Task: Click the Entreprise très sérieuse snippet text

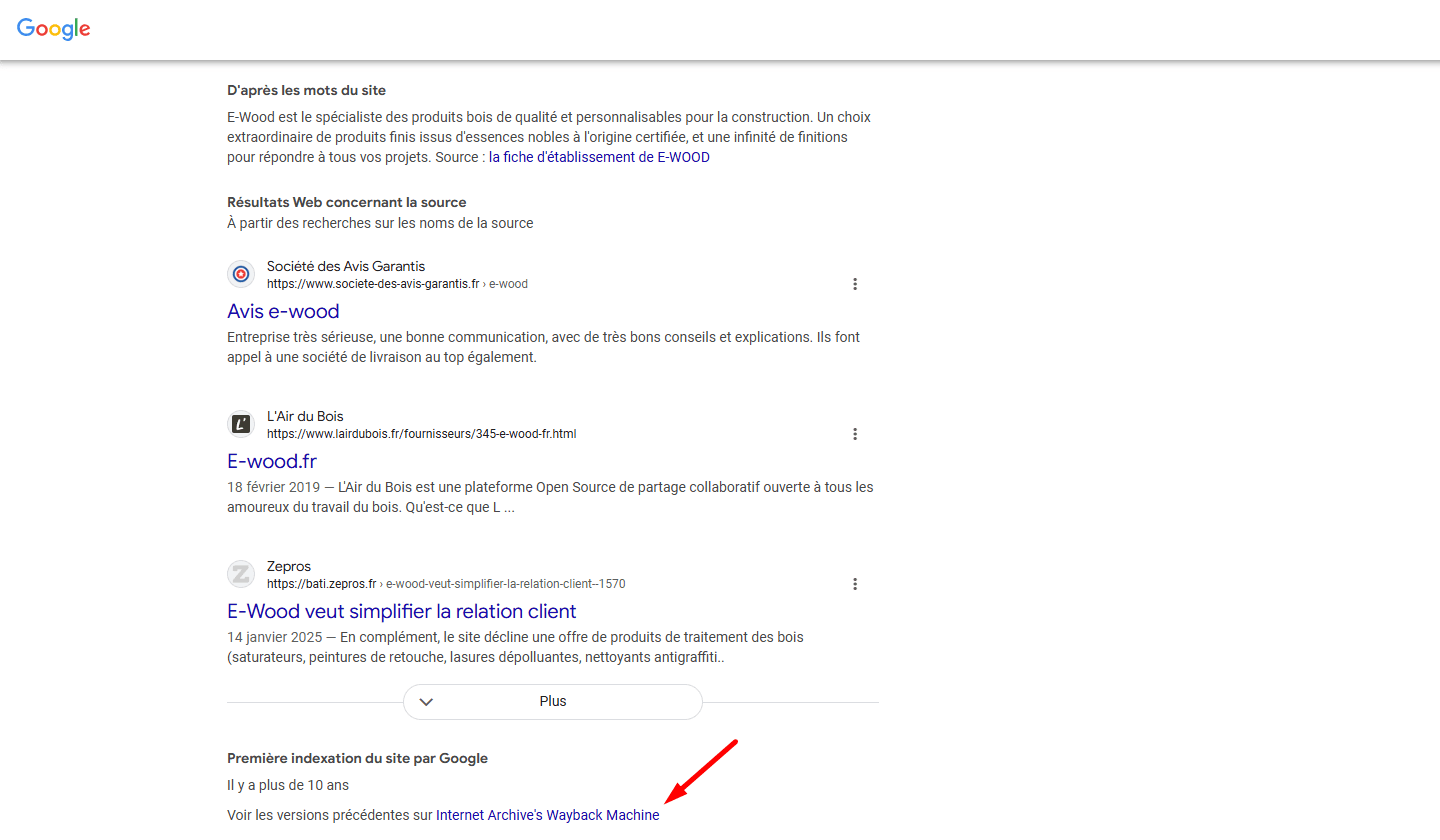Action: click(543, 347)
